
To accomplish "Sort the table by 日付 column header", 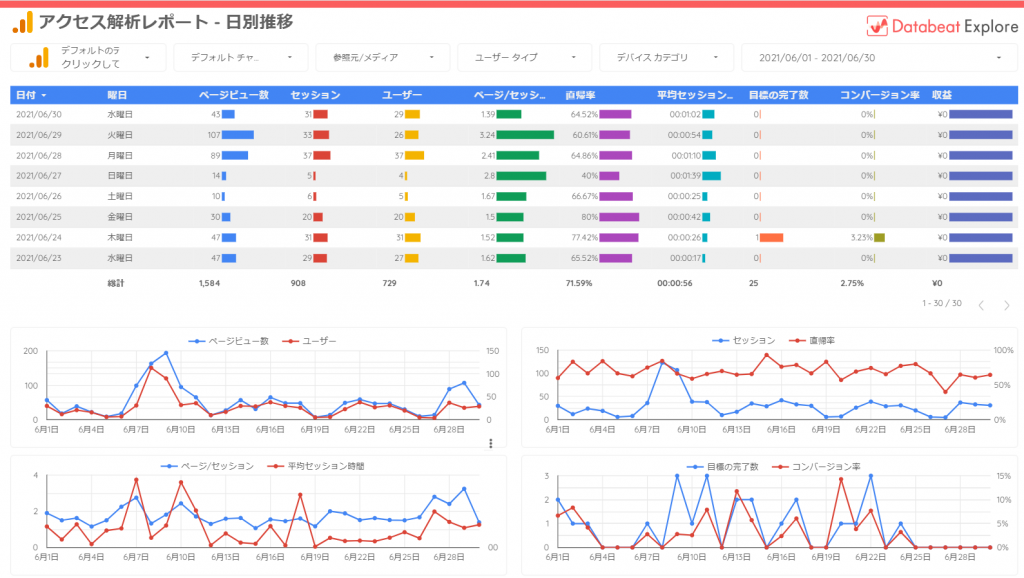I will (31, 95).
